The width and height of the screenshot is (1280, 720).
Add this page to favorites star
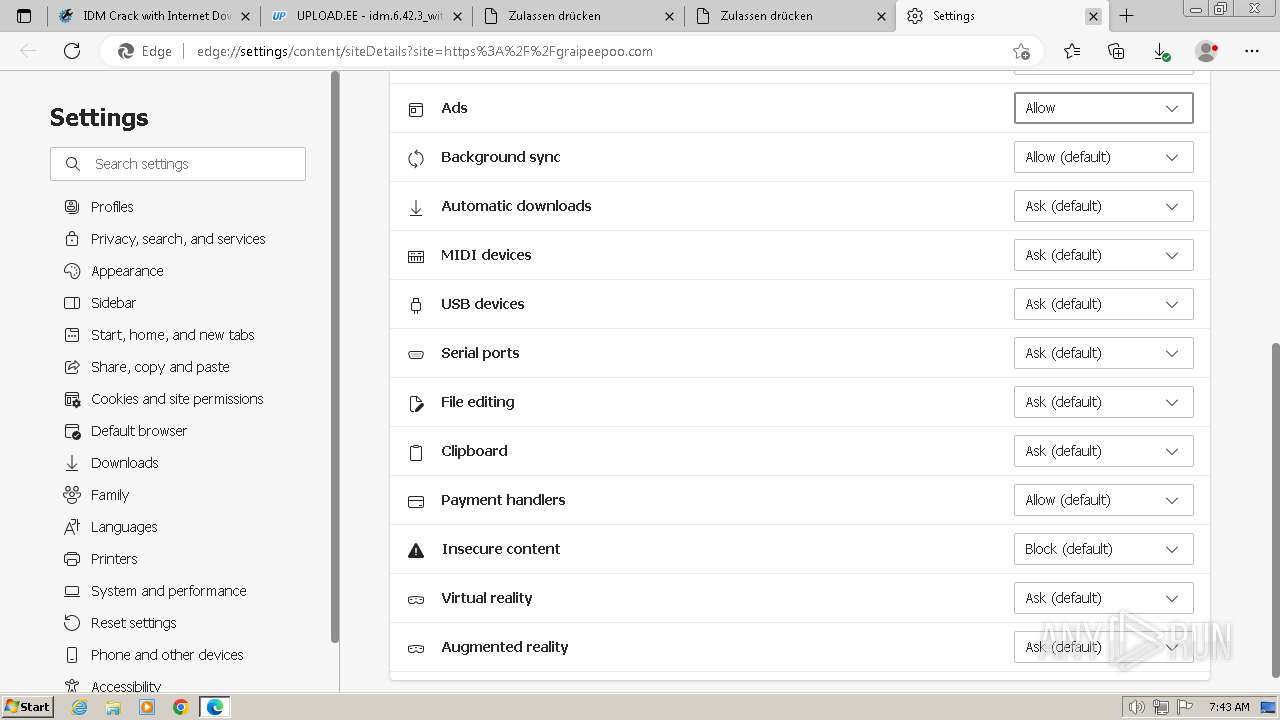point(1021,51)
